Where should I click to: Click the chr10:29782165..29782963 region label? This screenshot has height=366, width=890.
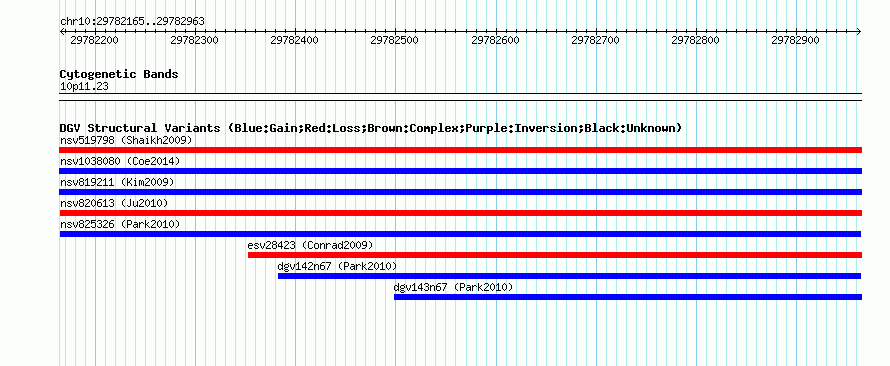click(132, 22)
